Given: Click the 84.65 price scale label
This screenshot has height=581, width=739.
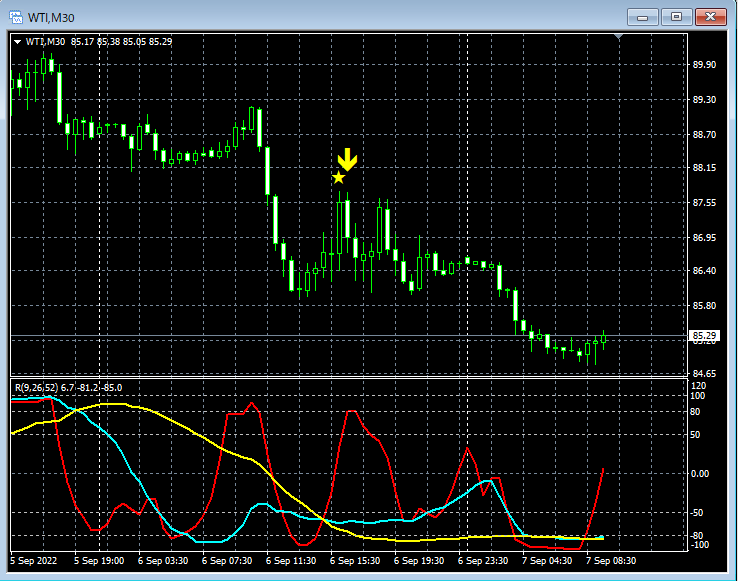Looking at the screenshot, I should coord(704,373).
